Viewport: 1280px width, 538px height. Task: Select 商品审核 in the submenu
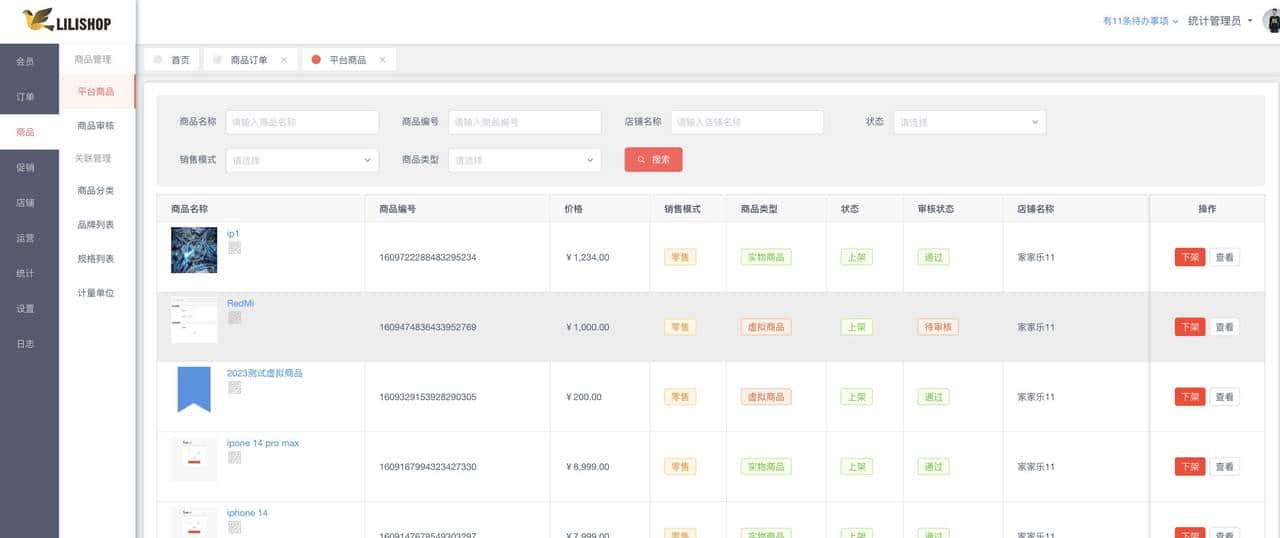coord(96,126)
